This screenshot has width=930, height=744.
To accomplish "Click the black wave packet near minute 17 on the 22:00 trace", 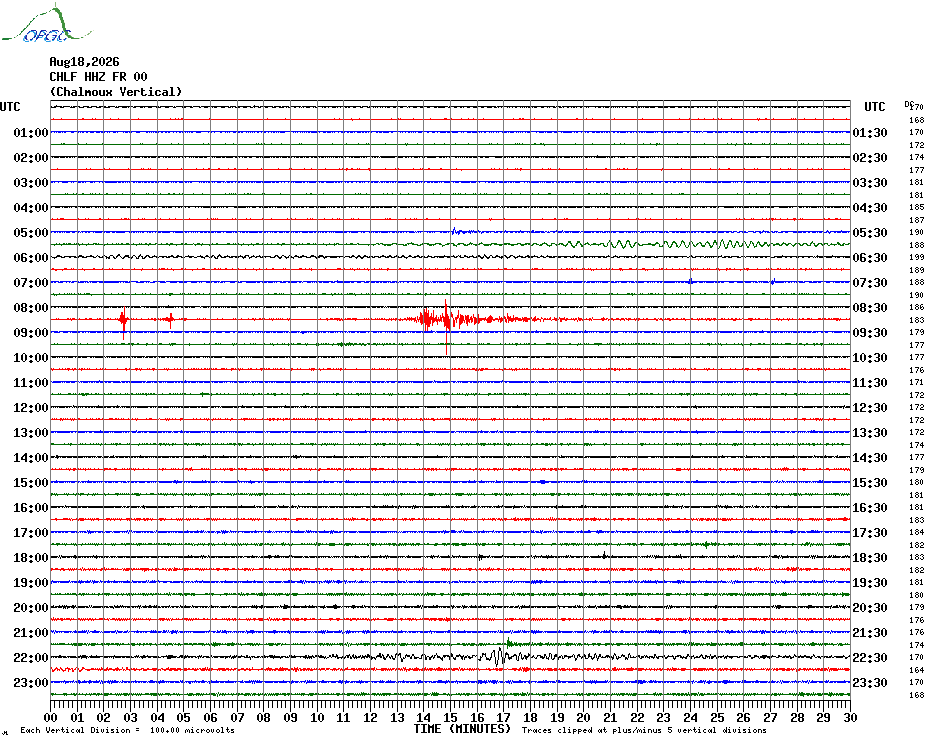I will click(x=499, y=656).
